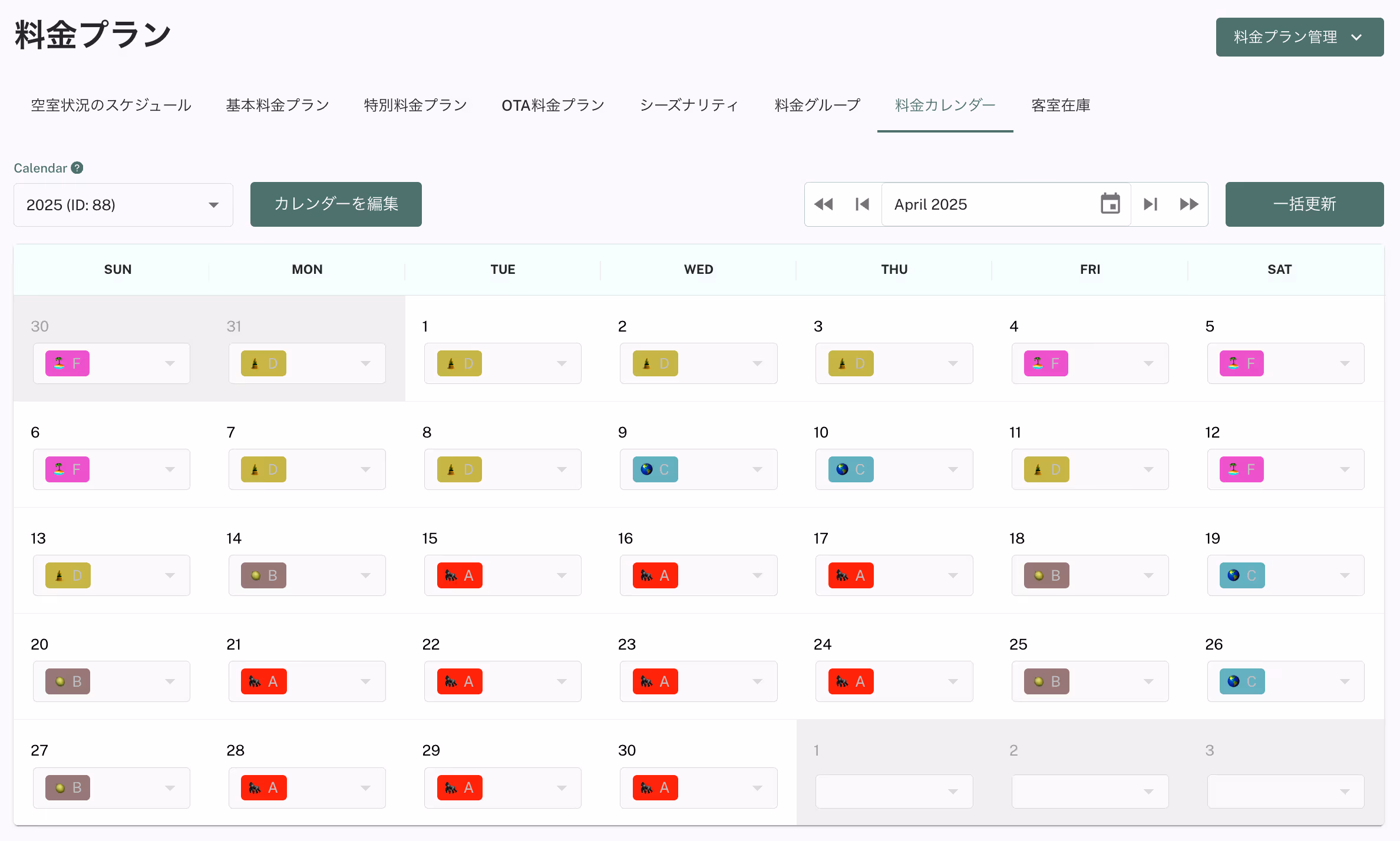Select the シーズナリティ tab
Viewport: 1400px width, 841px height.
pyautogui.click(x=689, y=105)
